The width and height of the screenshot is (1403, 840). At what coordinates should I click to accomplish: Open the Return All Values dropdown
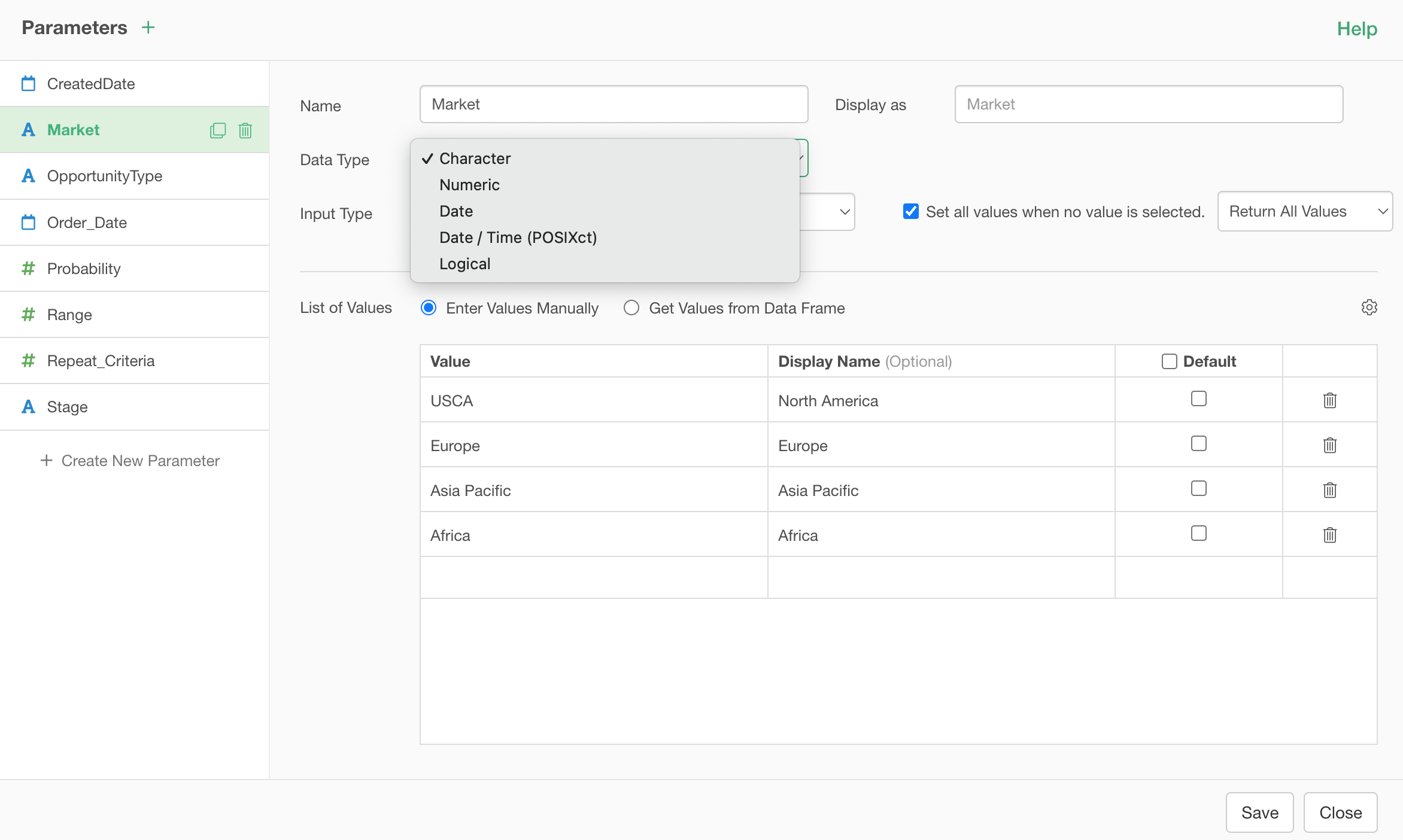[1305, 211]
